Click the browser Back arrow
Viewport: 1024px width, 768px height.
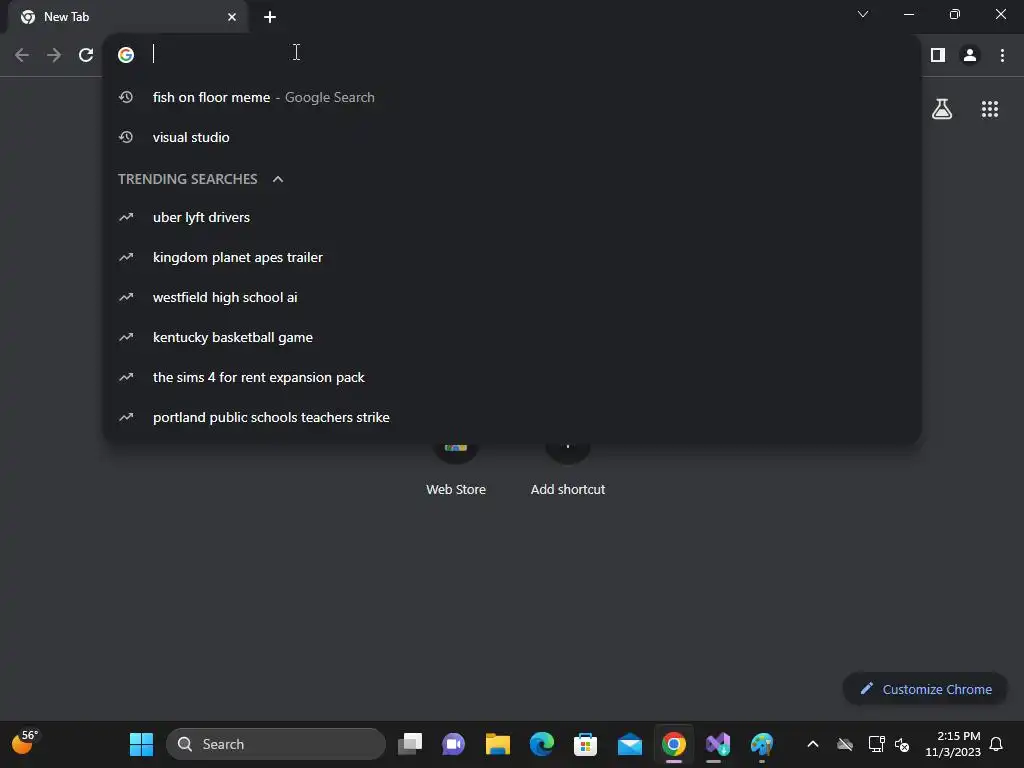click(x=22, y=55)
